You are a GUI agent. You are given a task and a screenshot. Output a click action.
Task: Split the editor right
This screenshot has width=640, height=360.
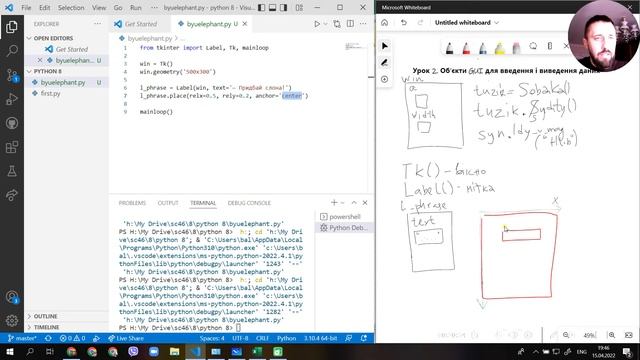click(350, 24)
